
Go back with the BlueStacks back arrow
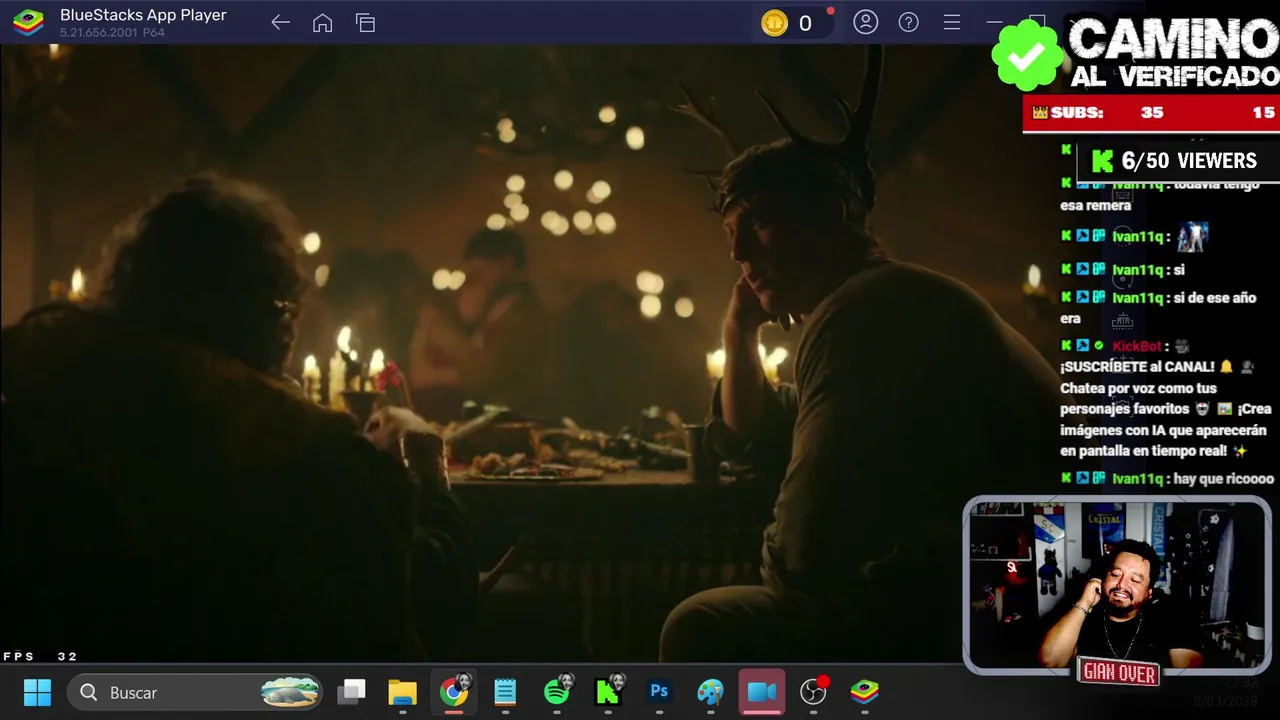coord(280,23)
